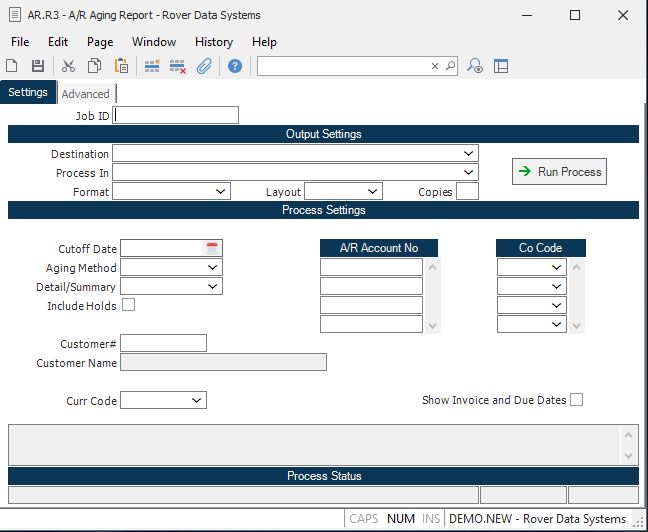Toggle the Include Holds checkbox

(128, 305)
